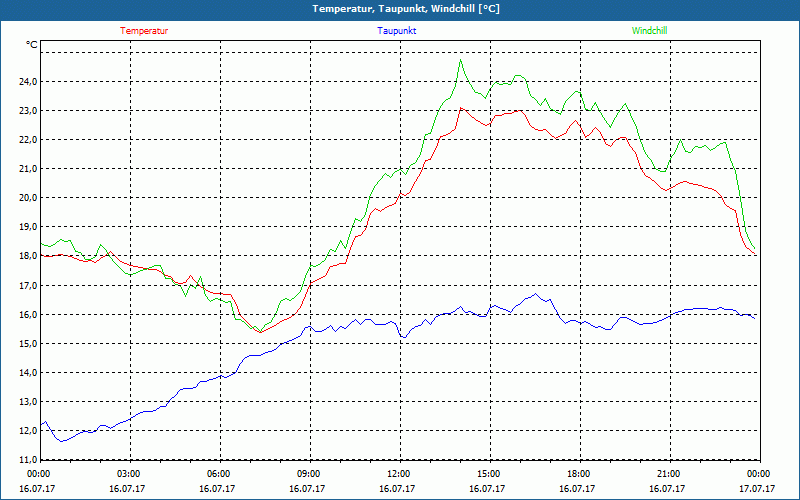Screen dimensions: 800x500
Task: Click the 13,0 y-axis value
Action: pos(28,402)
